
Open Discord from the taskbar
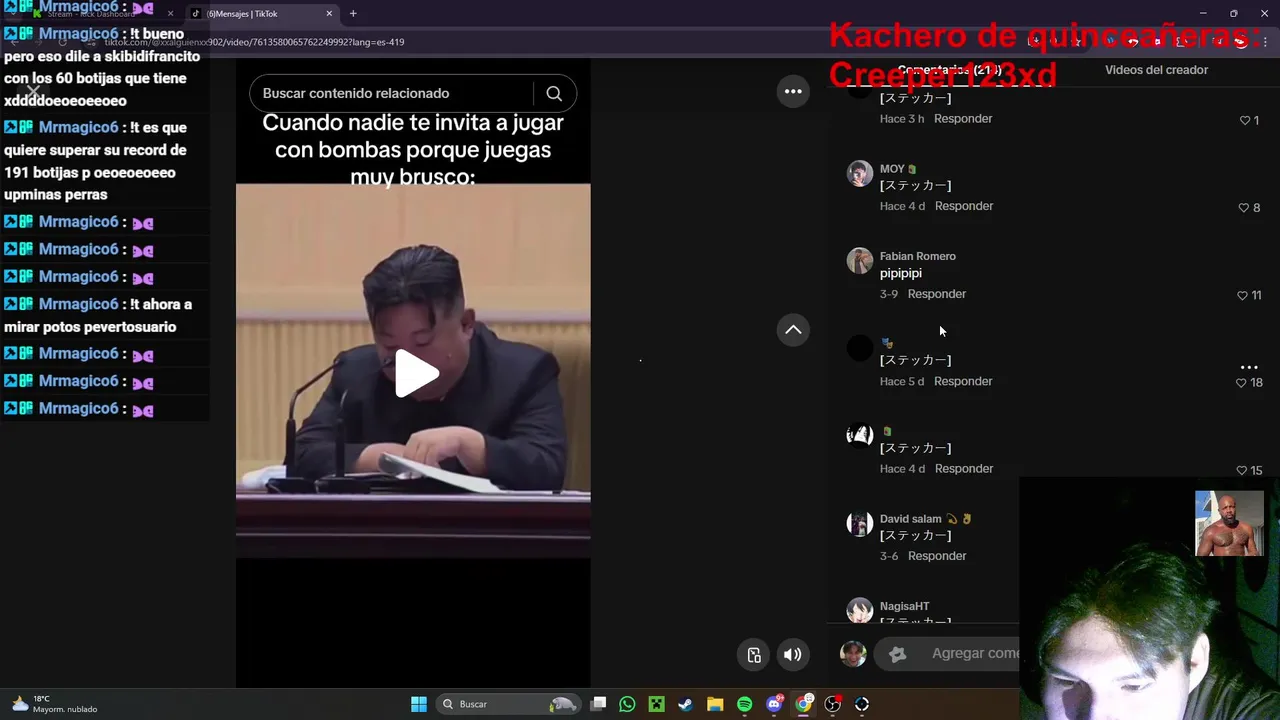tap(774, 704)
